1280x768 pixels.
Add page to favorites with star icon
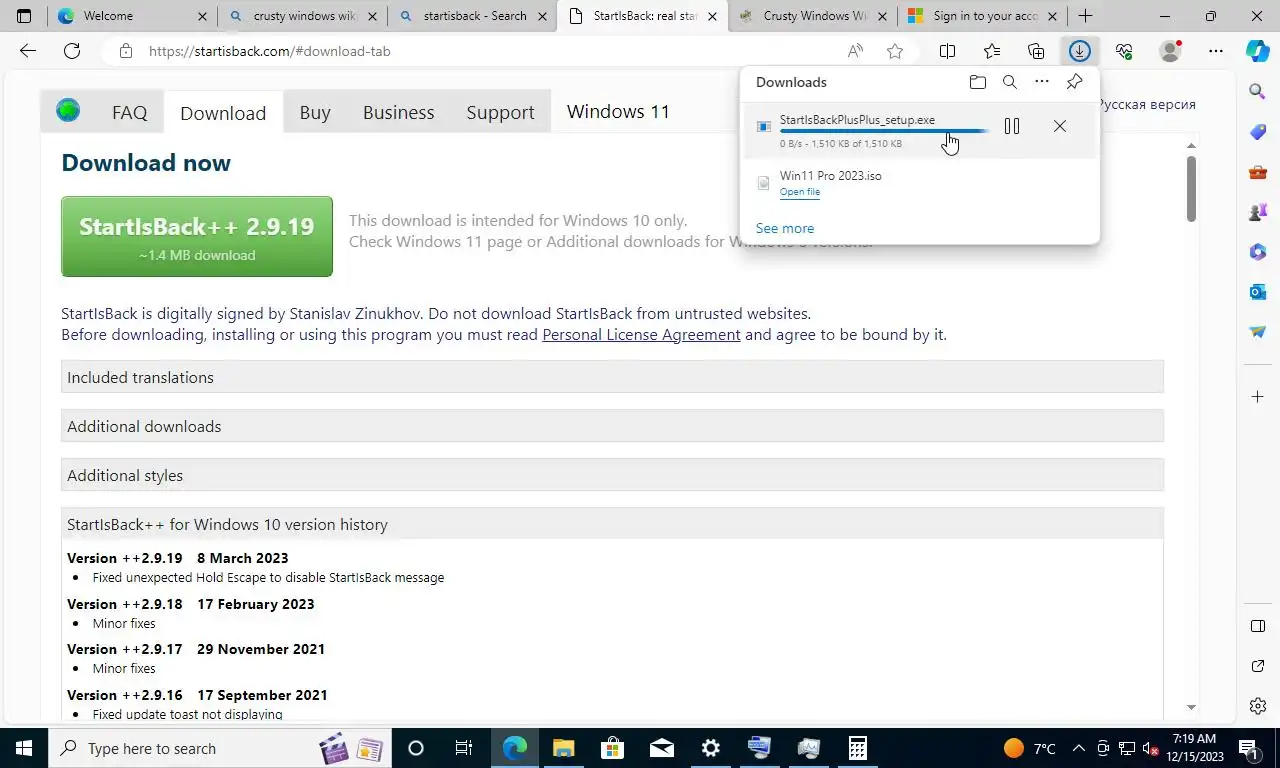895,51
